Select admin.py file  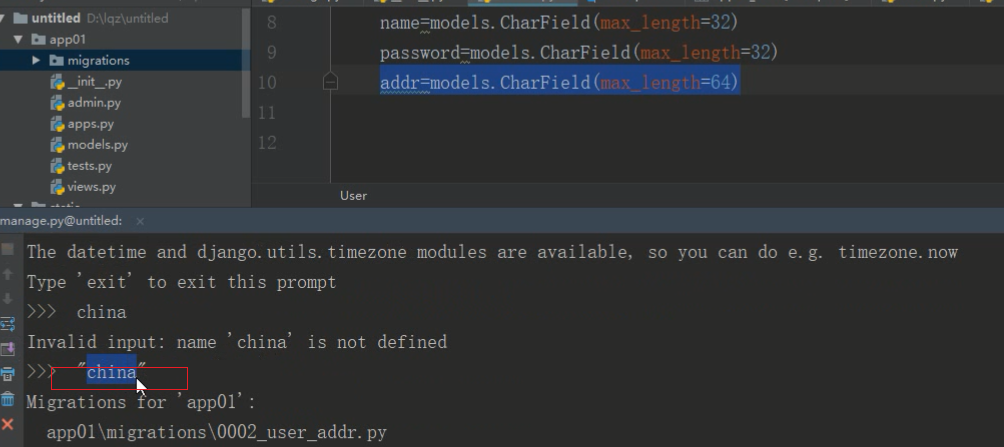tap(94, 102)
